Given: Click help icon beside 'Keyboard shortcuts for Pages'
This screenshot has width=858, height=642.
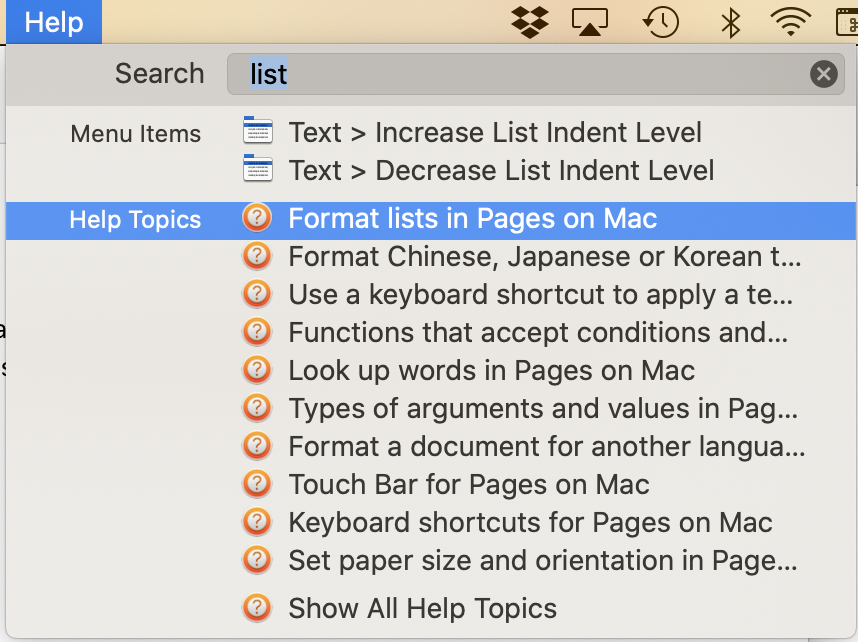Looking at the screenshot, I should [257, 521].
